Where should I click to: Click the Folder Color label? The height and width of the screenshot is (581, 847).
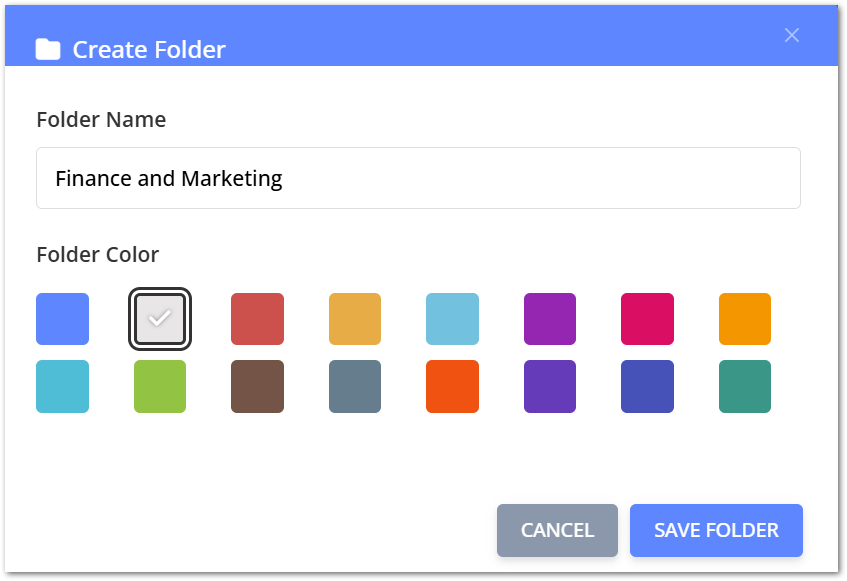click(x=98, y=254)
